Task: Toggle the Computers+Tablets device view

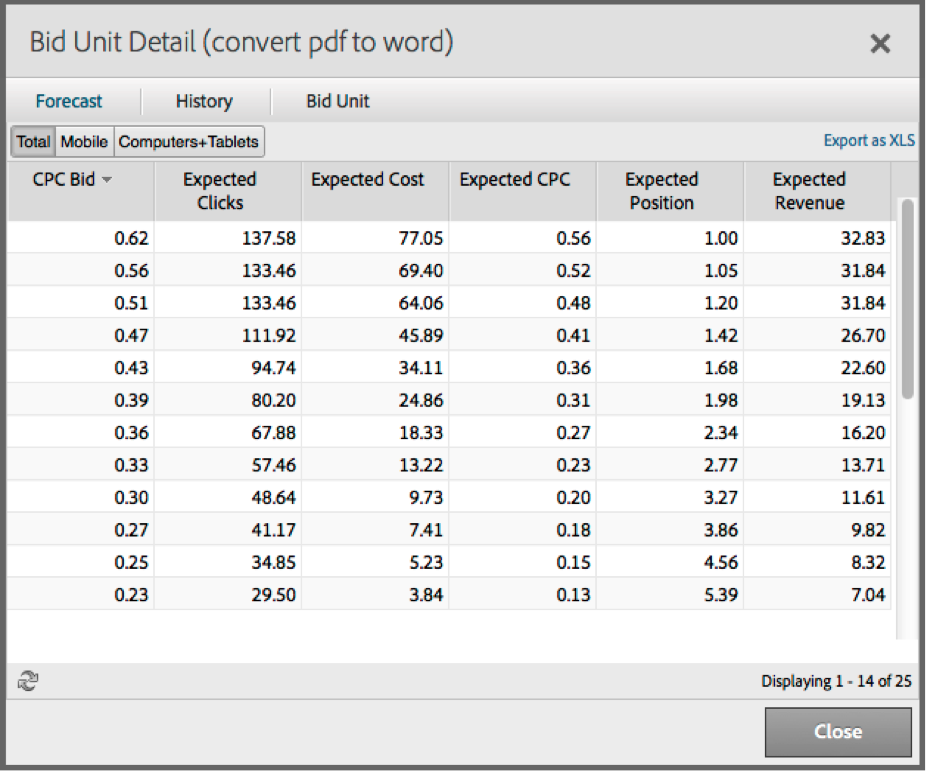Action: click(x=189, y=142)
